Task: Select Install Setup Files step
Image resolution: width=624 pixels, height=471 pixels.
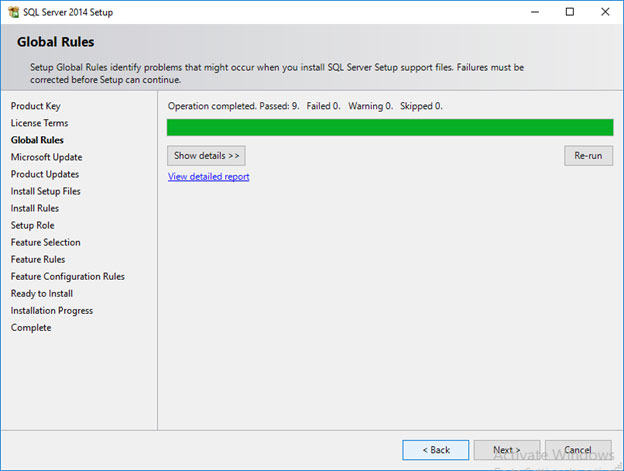Action: pyautogui.click(x=45, y=191)
